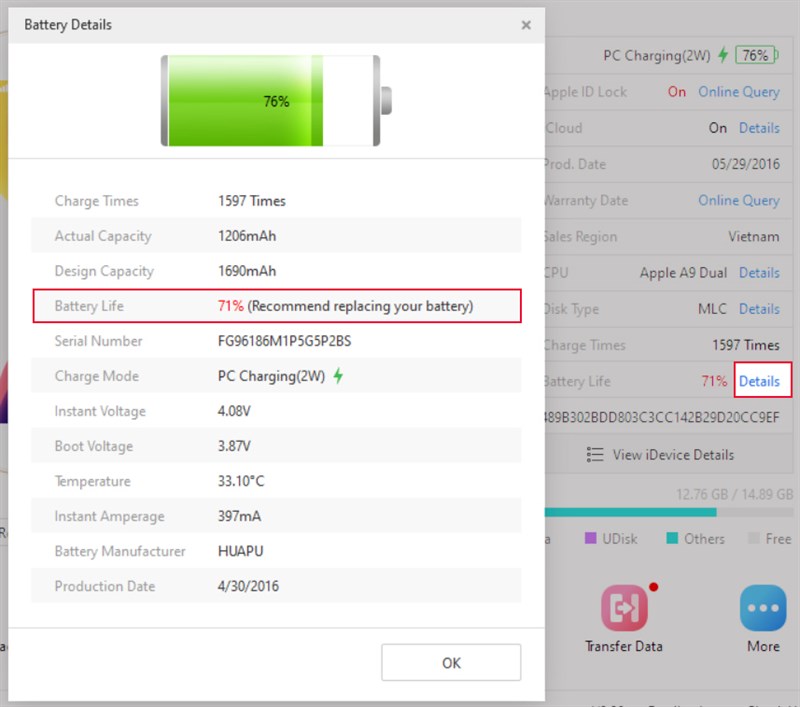The height and width of the screenshot is (707, 800).
Task: Open Online Query for Warranty Date
Action: [738, 200]
